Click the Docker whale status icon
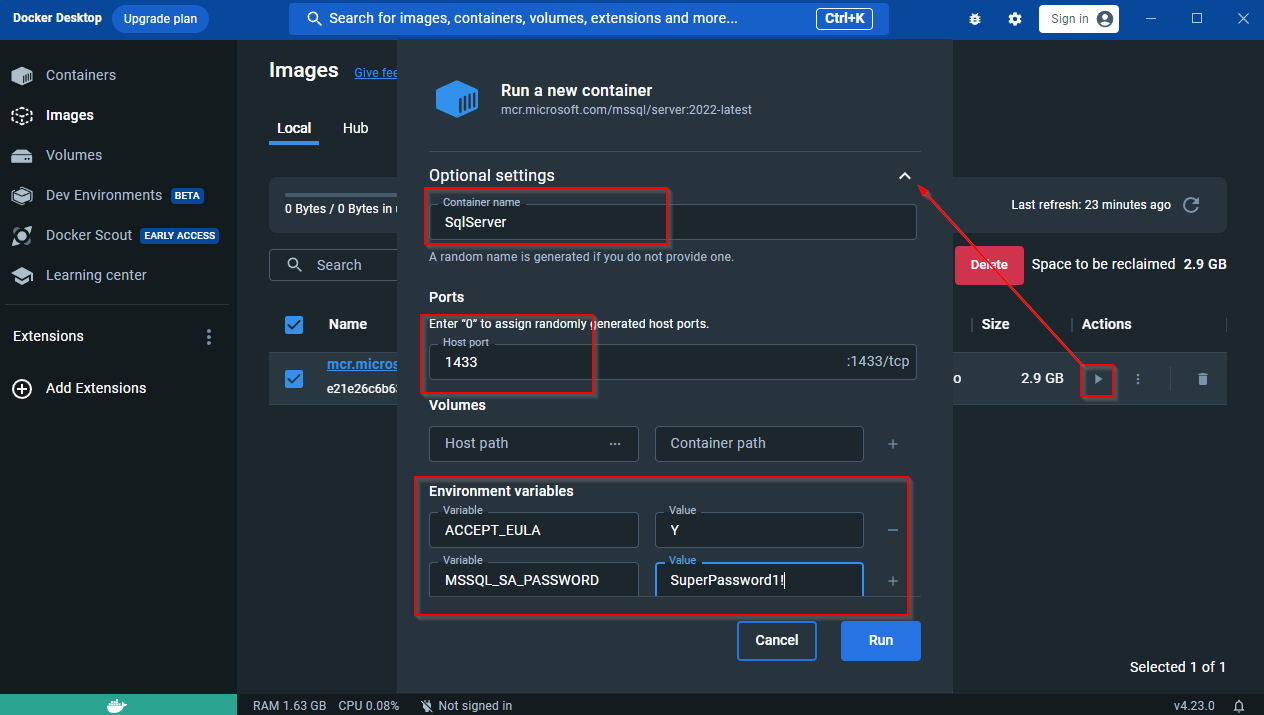This screenshot has height=715, width=1264. 118,705
